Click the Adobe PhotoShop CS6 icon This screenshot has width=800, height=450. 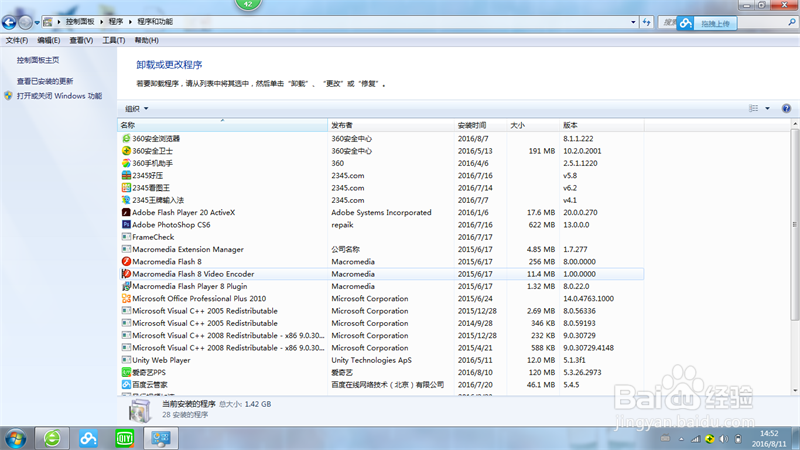pos(126,224)
